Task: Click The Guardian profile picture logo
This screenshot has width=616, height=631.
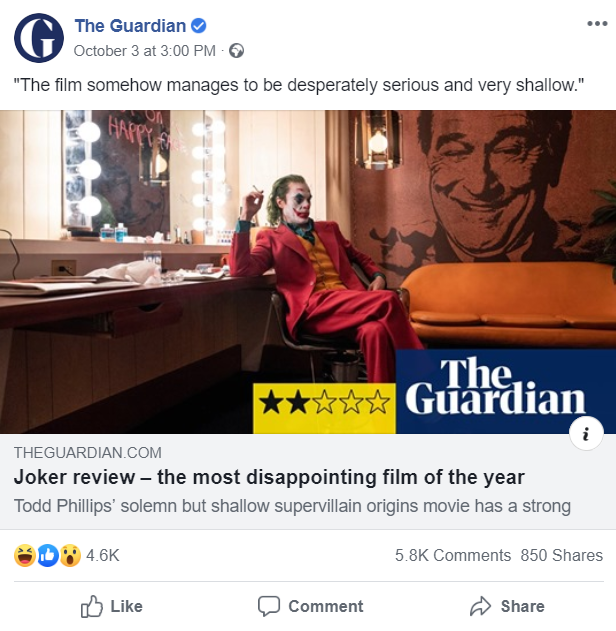Action: (39, 38)
